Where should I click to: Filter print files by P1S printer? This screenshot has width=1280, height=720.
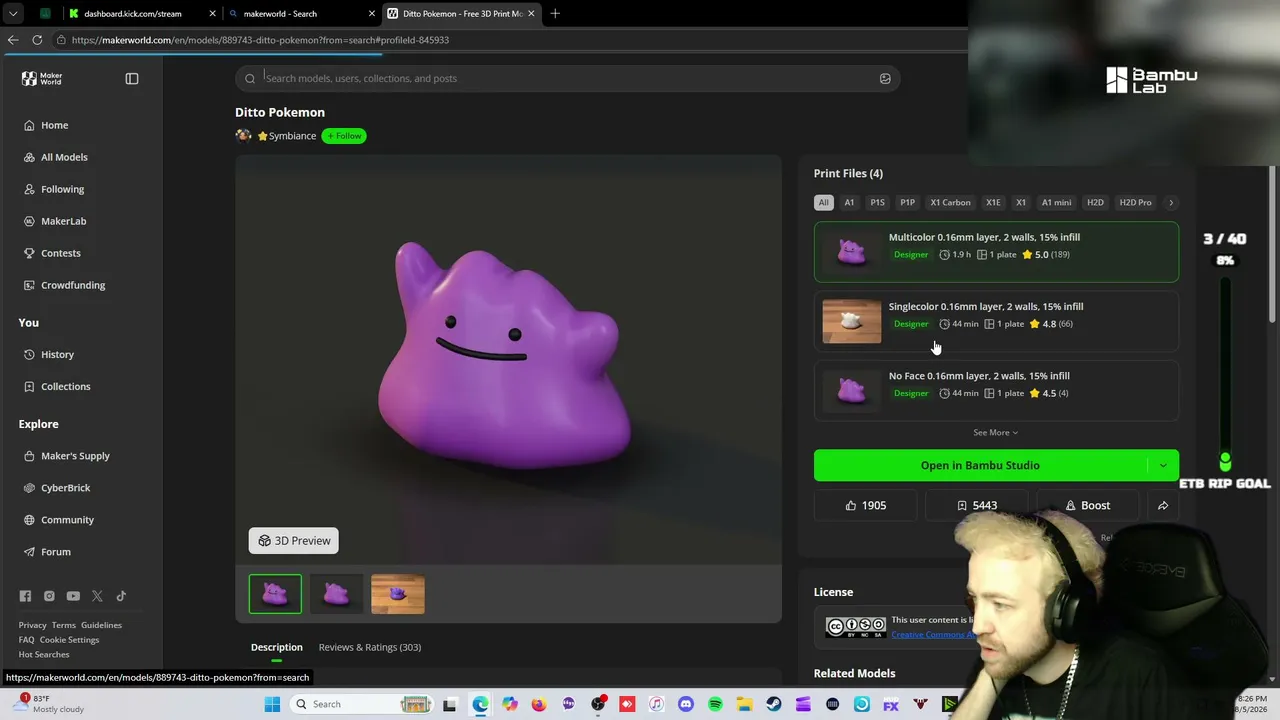[877, 202]
